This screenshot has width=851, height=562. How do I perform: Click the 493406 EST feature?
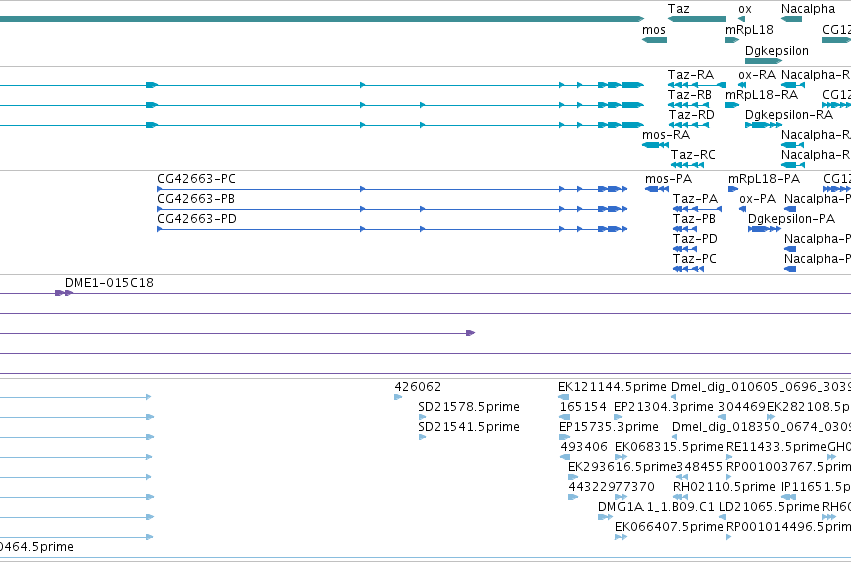point(565,457)
